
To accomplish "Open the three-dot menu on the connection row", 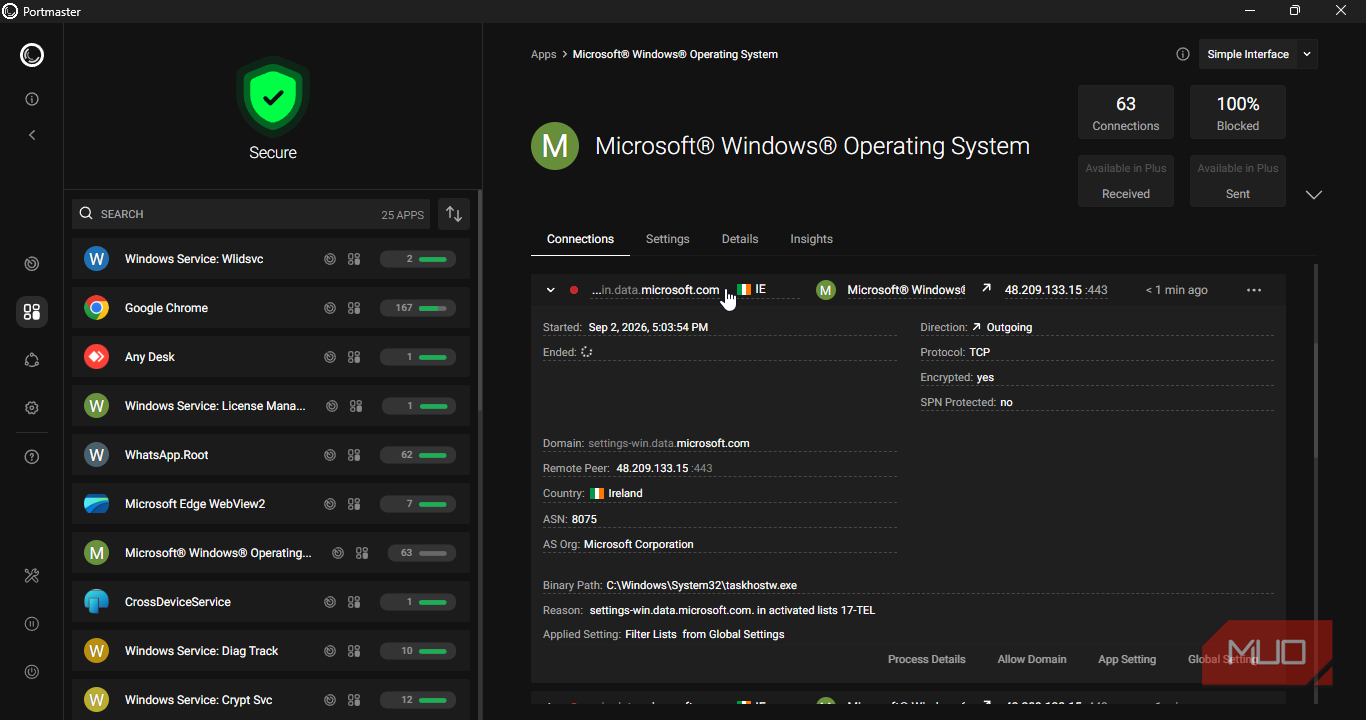I will [1254, 290].
